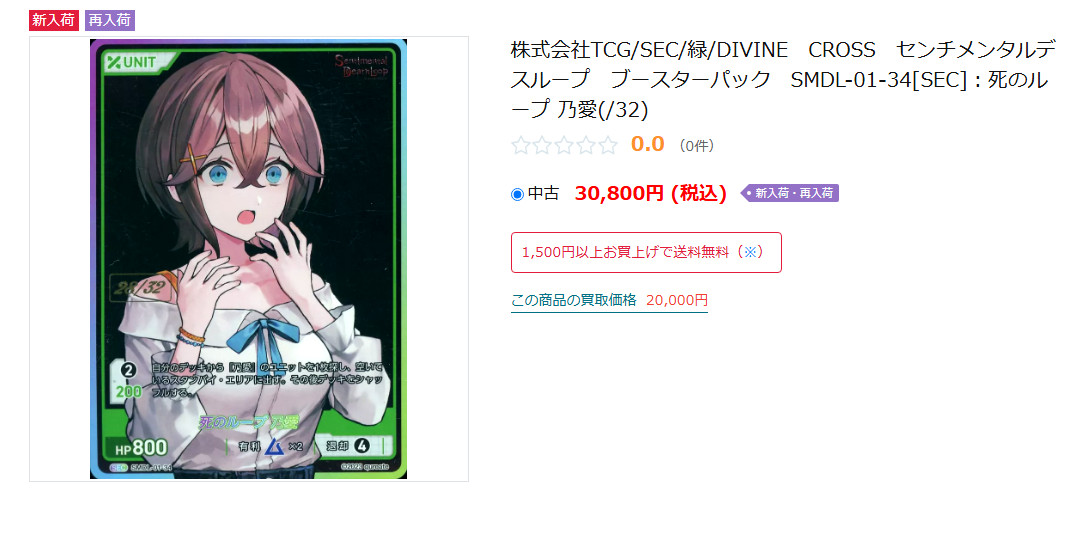Click the purple 再入荷 badge

(x=110, y=20)
